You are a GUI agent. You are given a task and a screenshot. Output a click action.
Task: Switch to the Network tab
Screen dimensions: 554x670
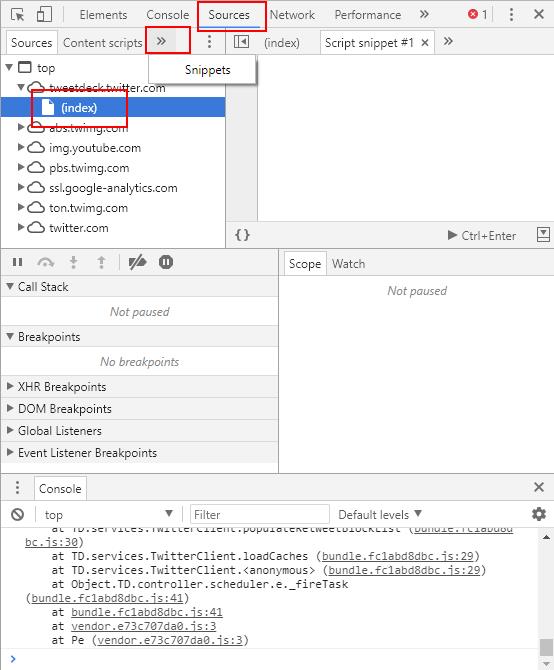(x=292, y=15)
